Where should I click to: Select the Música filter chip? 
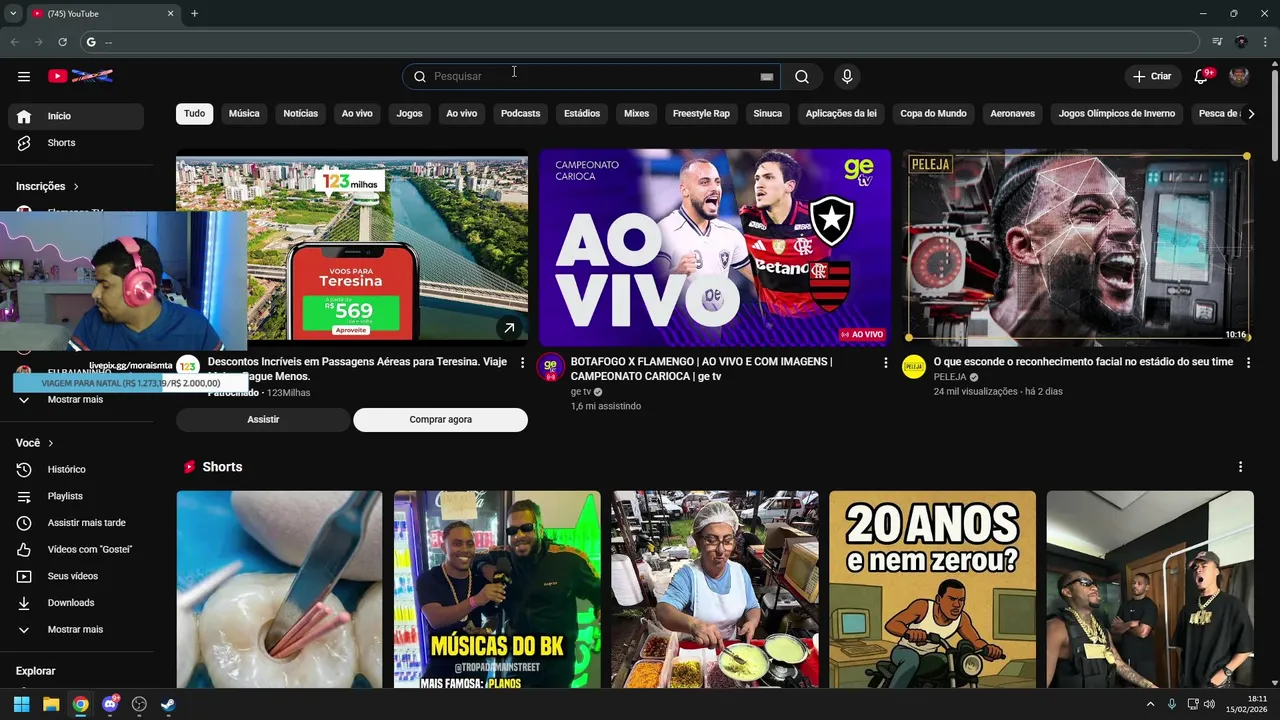(x=244, y=113)
